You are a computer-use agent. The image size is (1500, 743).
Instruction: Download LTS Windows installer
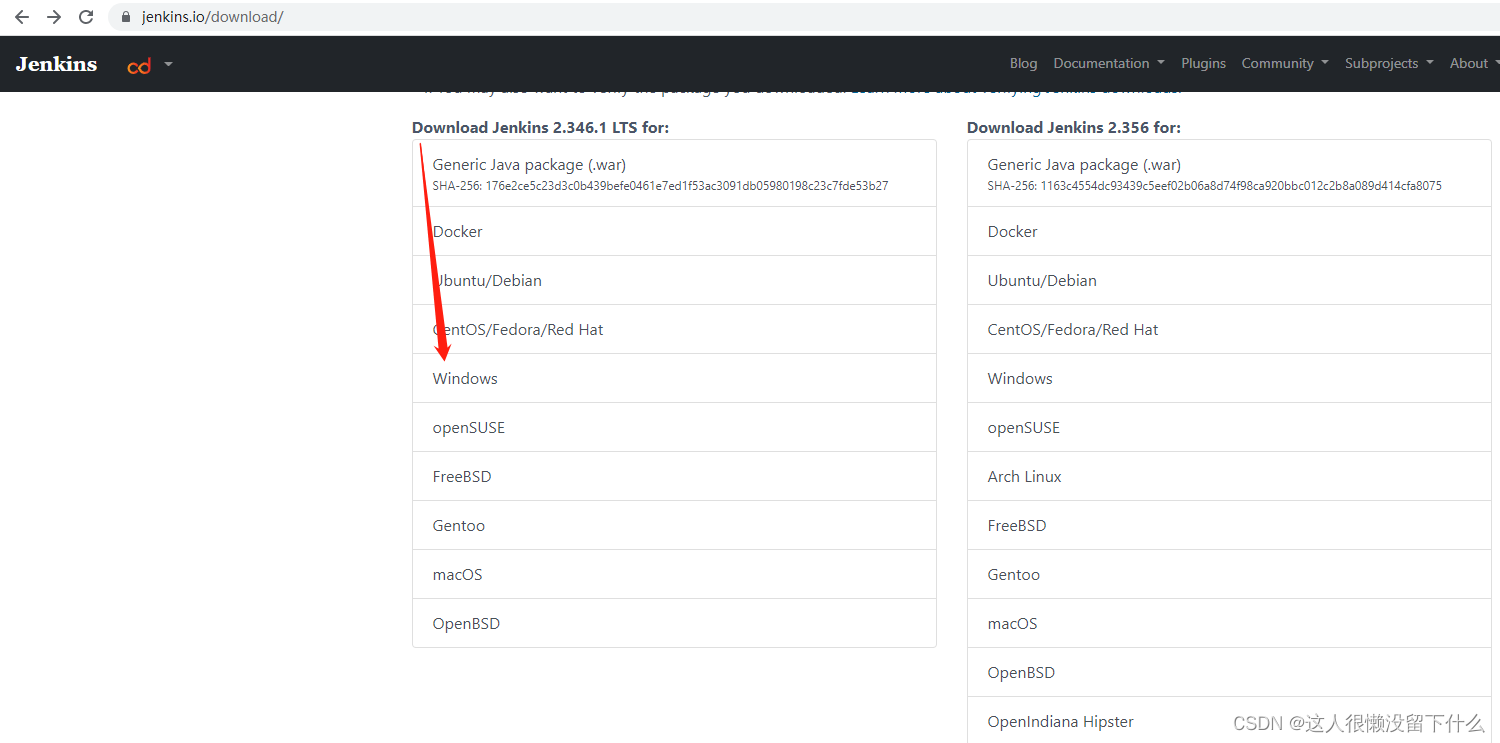[465, 379]
